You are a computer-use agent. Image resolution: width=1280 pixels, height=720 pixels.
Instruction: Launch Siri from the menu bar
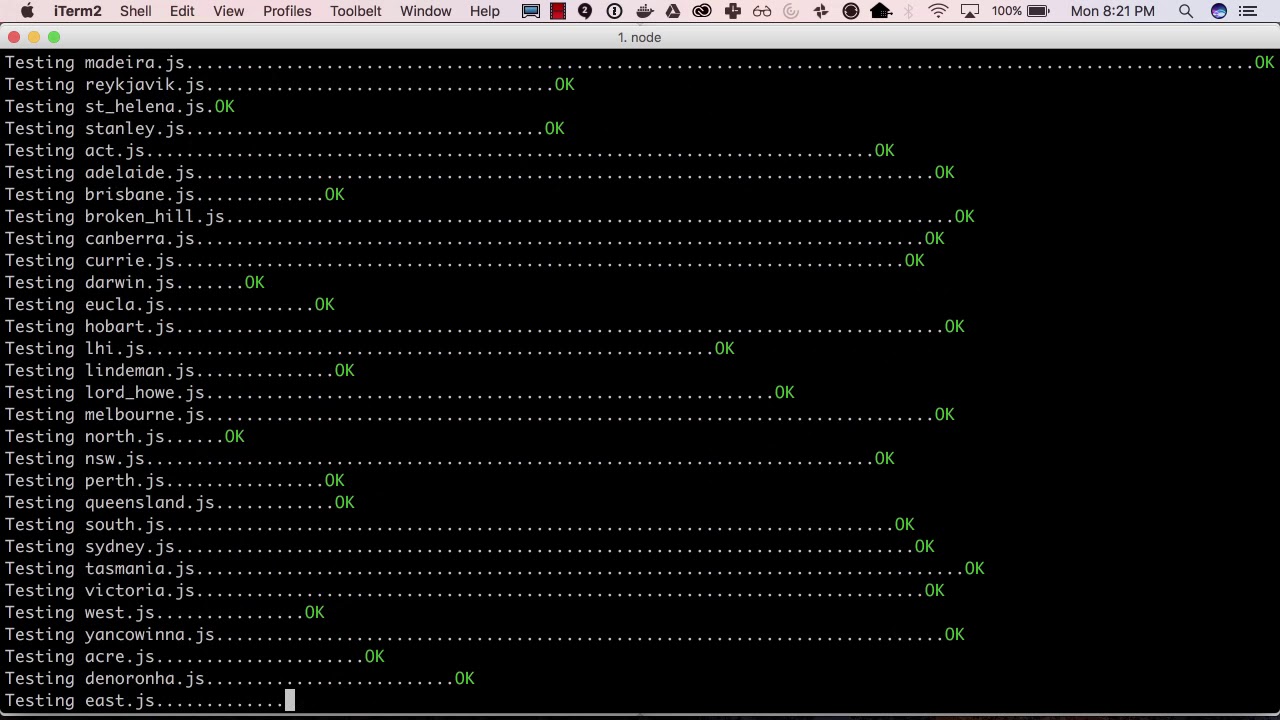click(1218, 11)
